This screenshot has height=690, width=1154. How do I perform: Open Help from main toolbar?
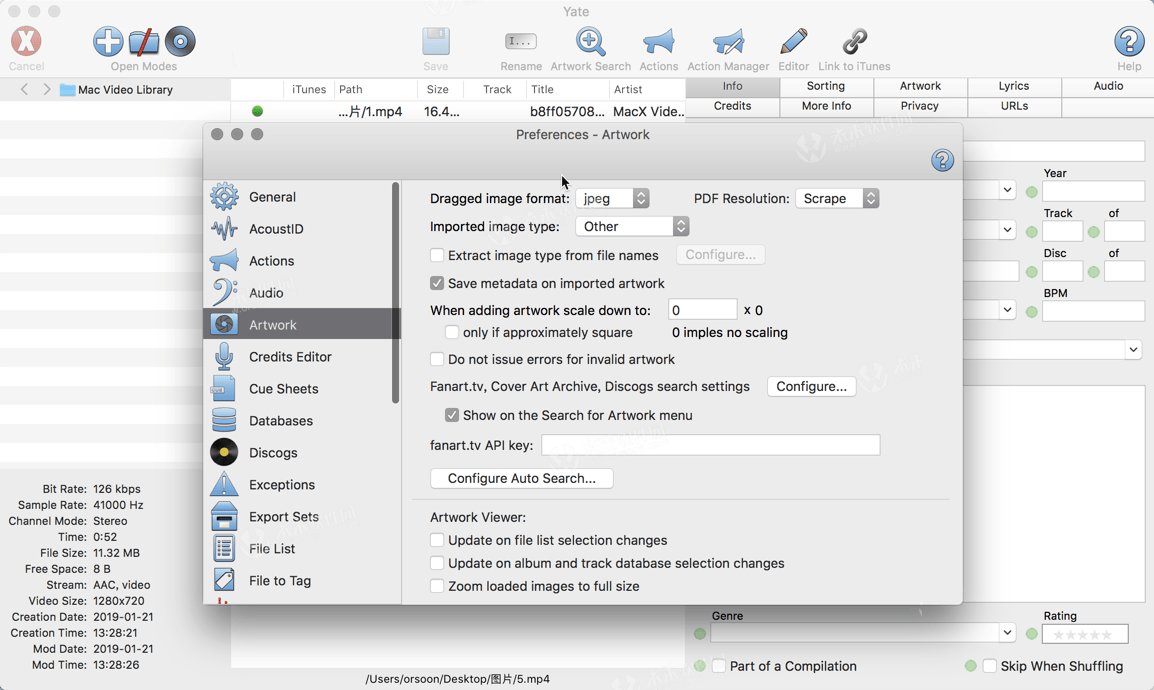point(1129,42)
